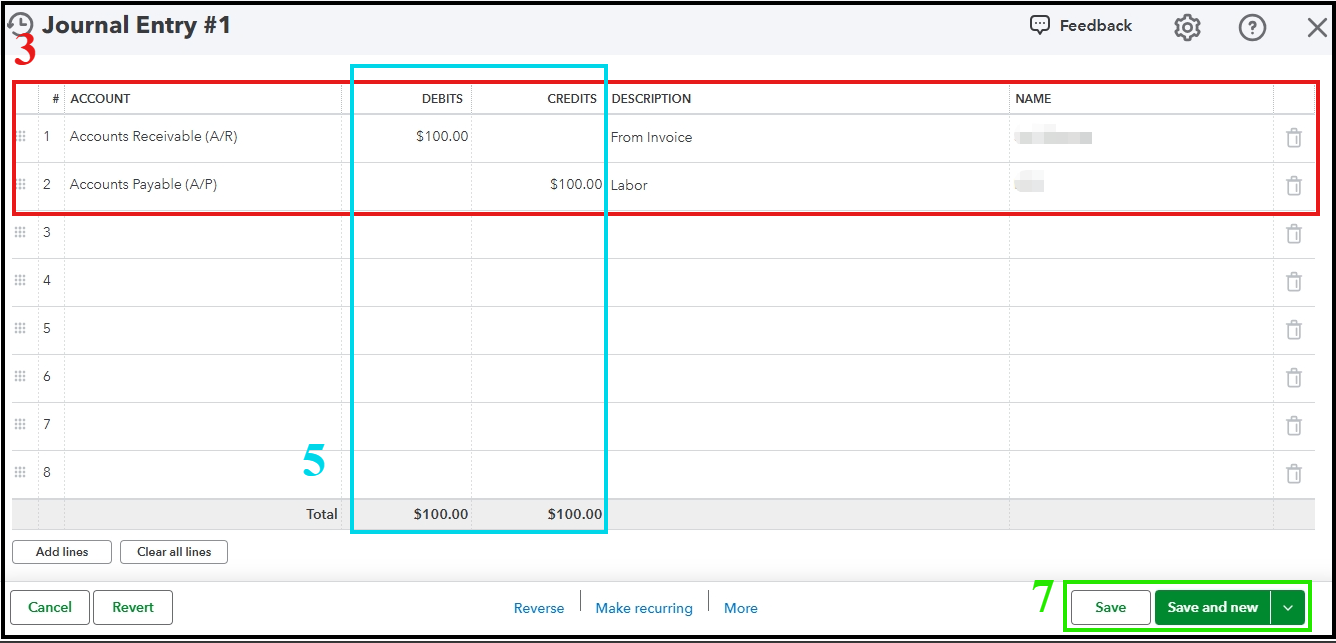Click the empty account field on line 3

tap(204, 233)
